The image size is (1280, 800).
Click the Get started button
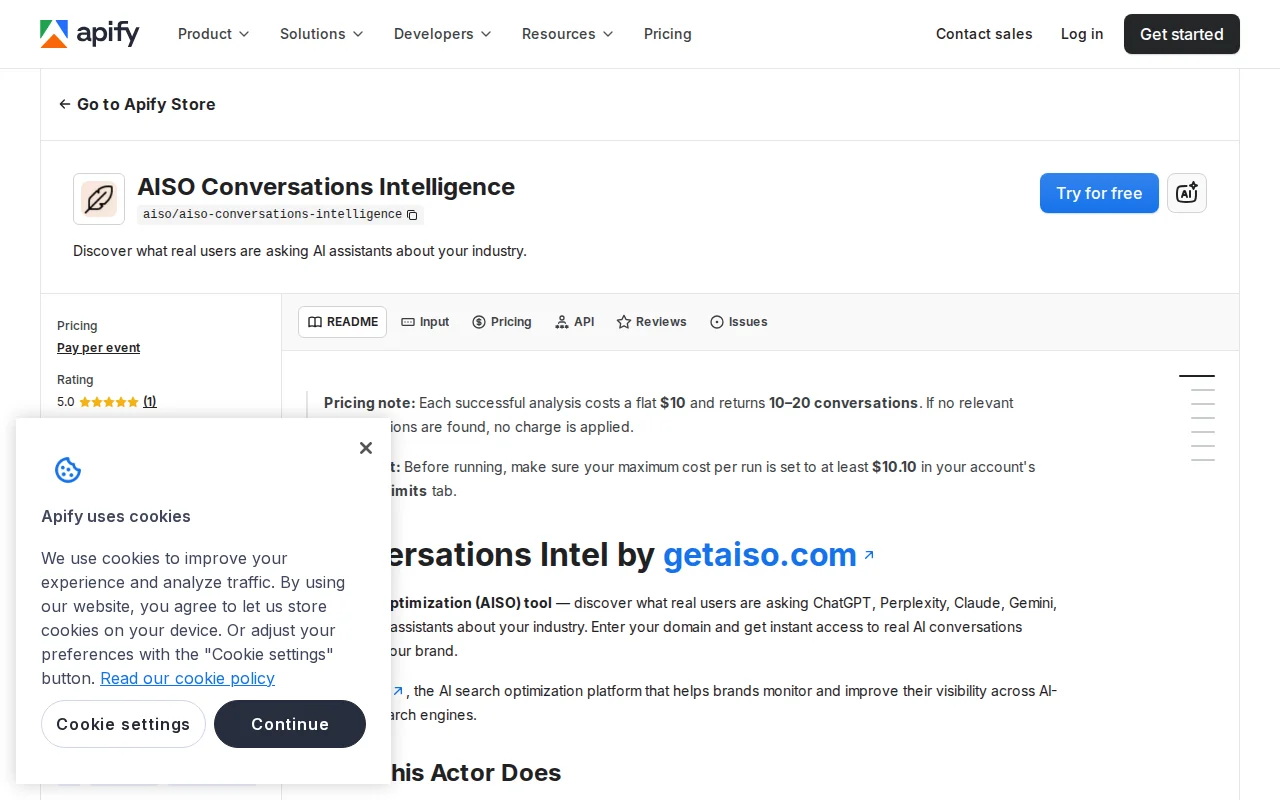pos(1182,34)
